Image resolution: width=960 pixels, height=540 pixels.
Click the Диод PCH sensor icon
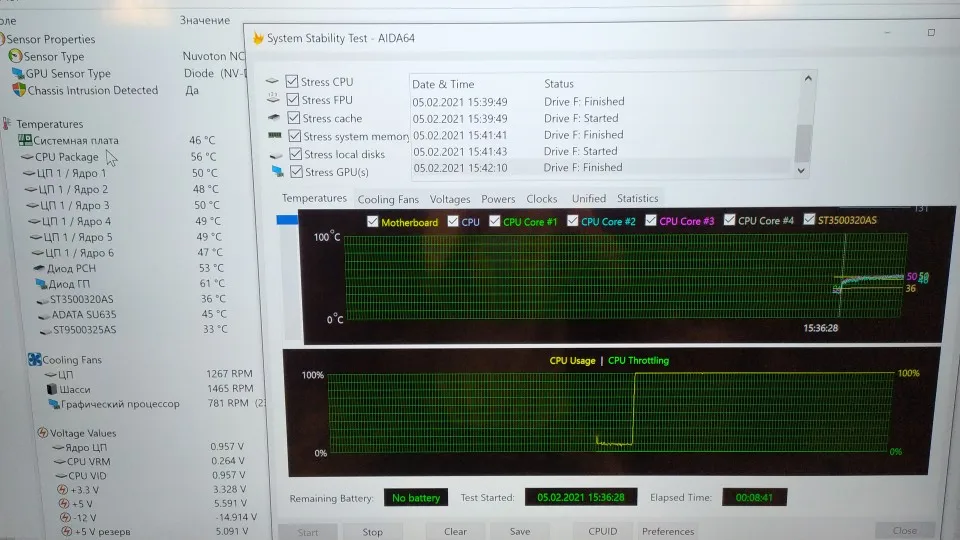39,268
